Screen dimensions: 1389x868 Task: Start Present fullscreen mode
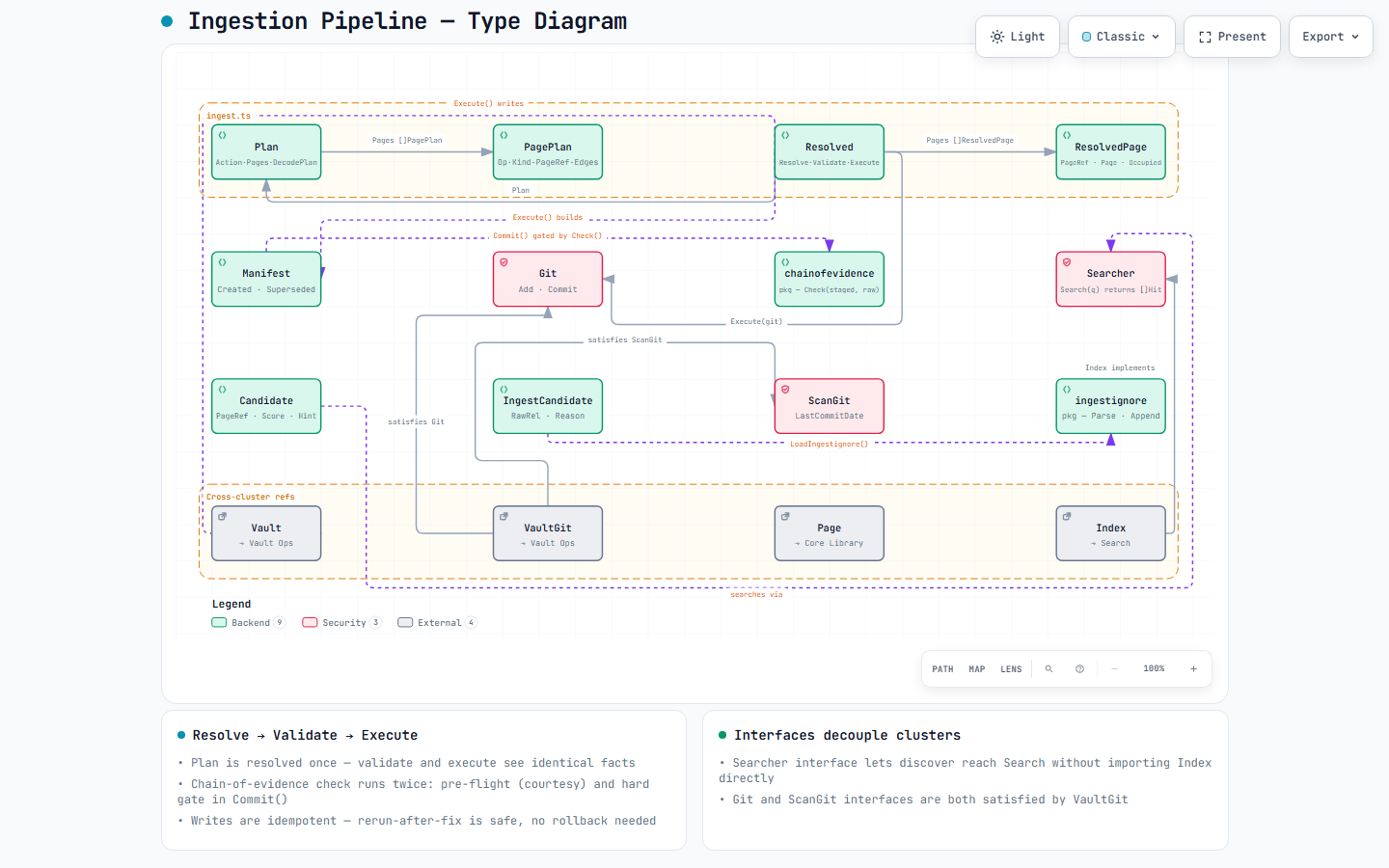point(1233,37)
